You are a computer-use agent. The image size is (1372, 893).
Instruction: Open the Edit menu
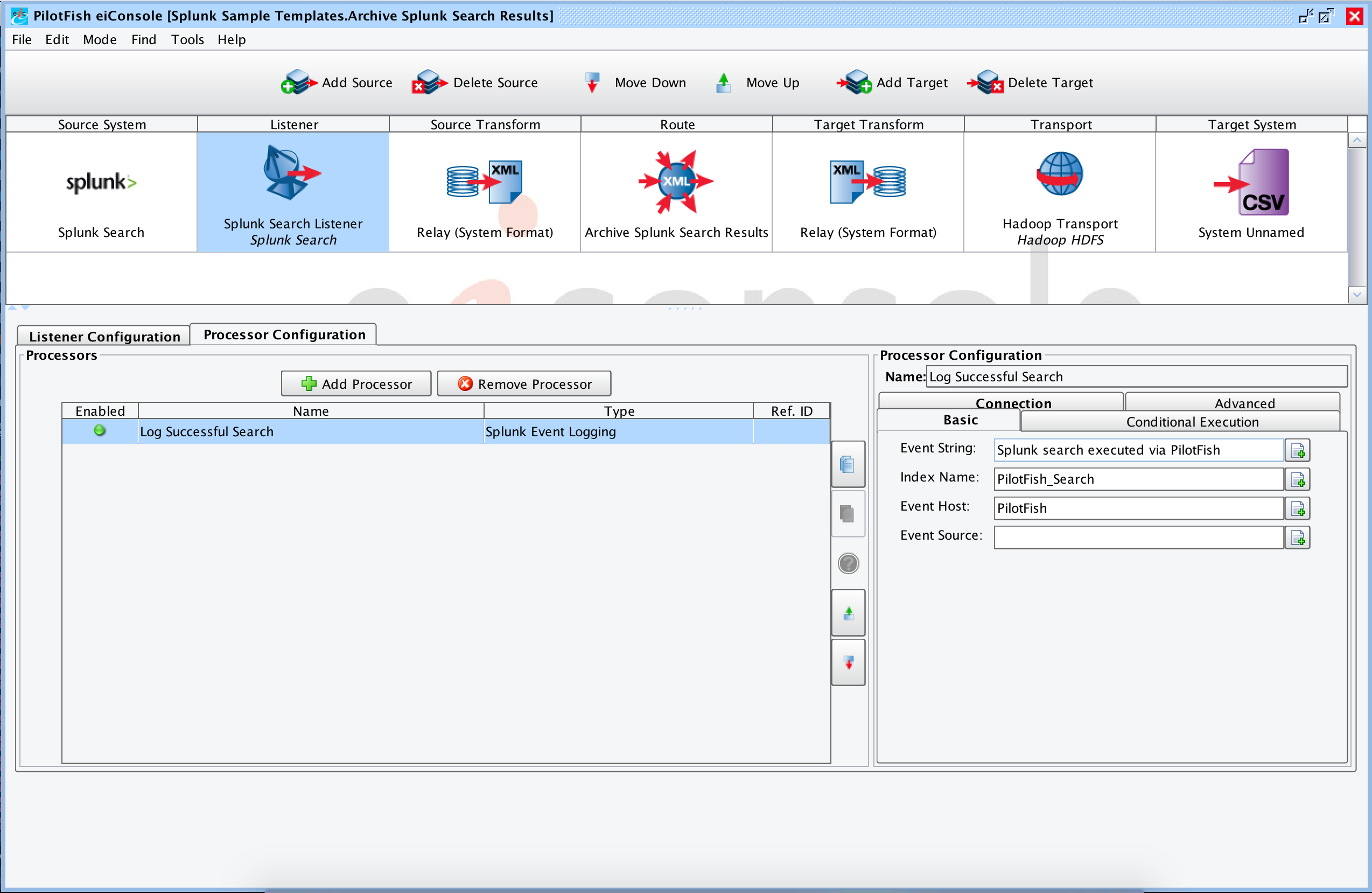click(x=57, y=39)
